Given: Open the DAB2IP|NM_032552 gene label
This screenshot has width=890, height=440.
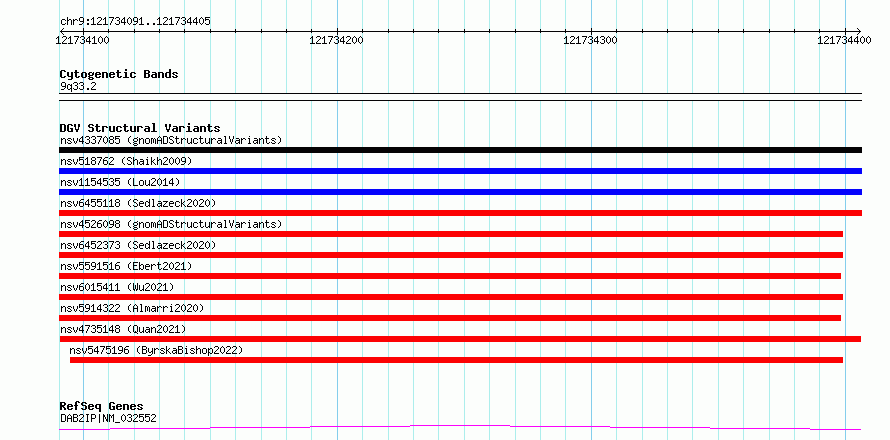Looking at the screenshot, I should click(x=108, y=419).
